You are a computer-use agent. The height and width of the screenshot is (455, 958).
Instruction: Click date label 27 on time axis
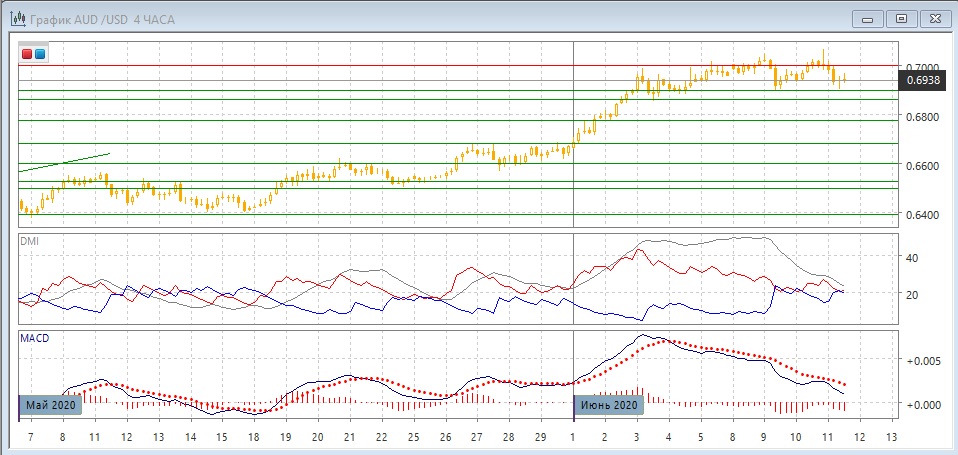[x=477, y=438]
